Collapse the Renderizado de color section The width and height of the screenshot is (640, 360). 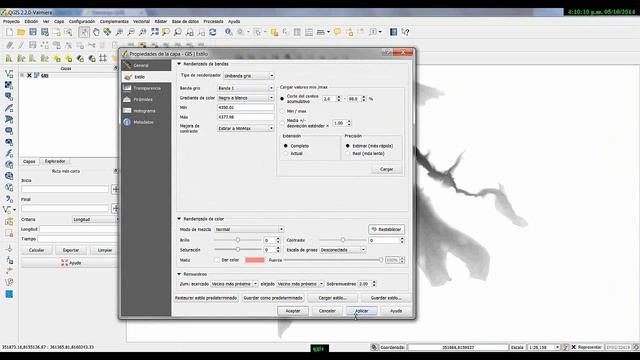179,219
